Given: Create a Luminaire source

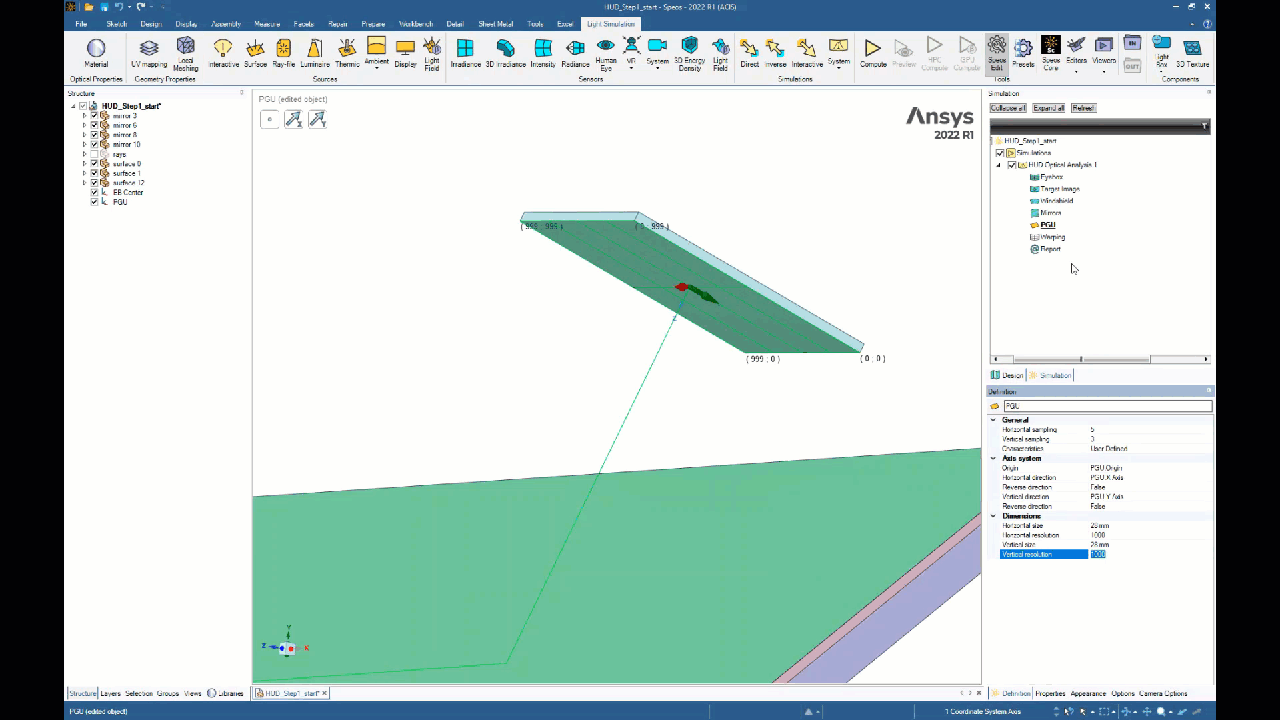Looking at the screenshot, I should tap(315, 54).
